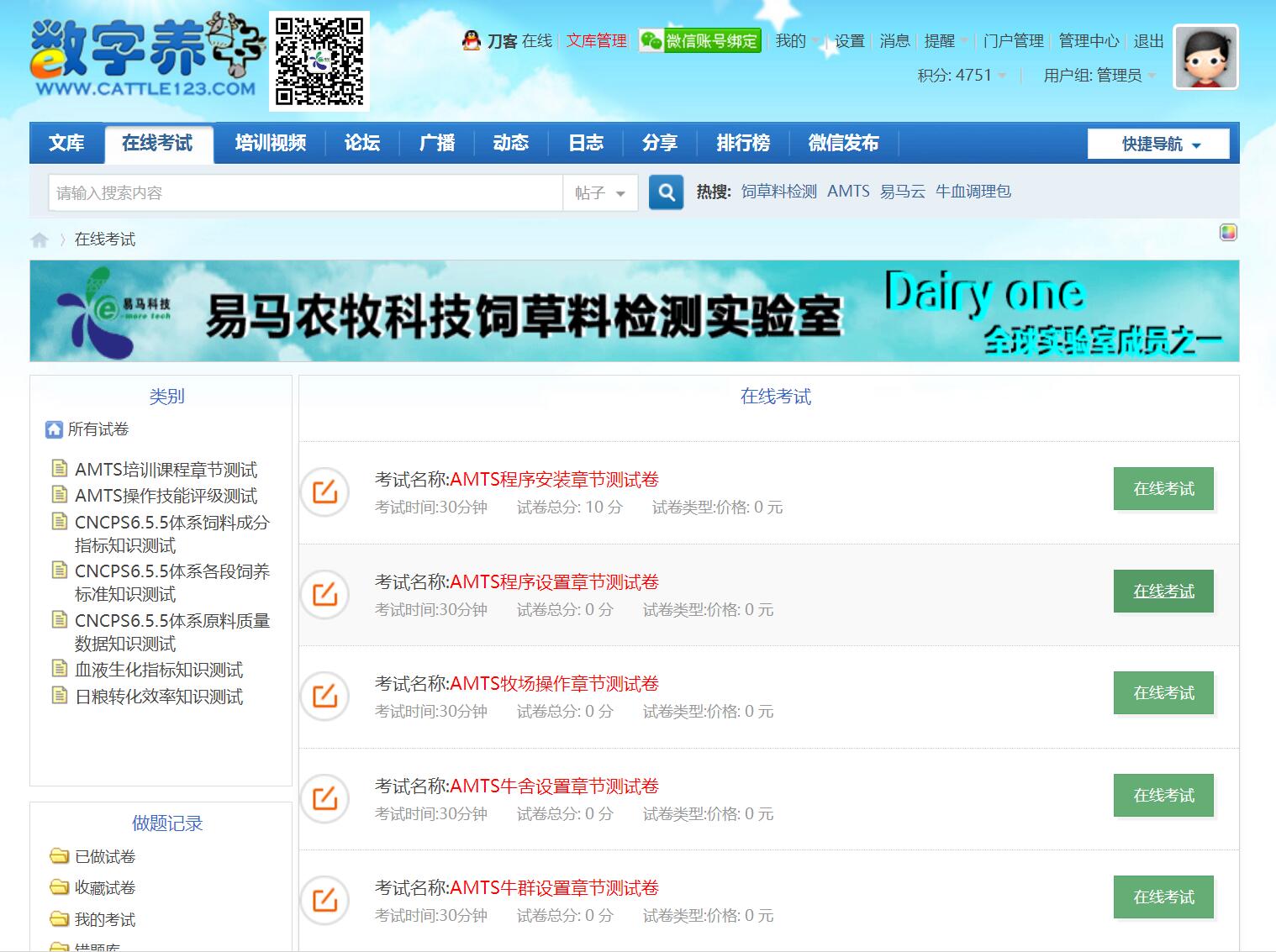Click the document icon for CNCPS6.5.5体系饲料成分
The width and height of the screenshot is (1276, 952).
coord(60,521)
